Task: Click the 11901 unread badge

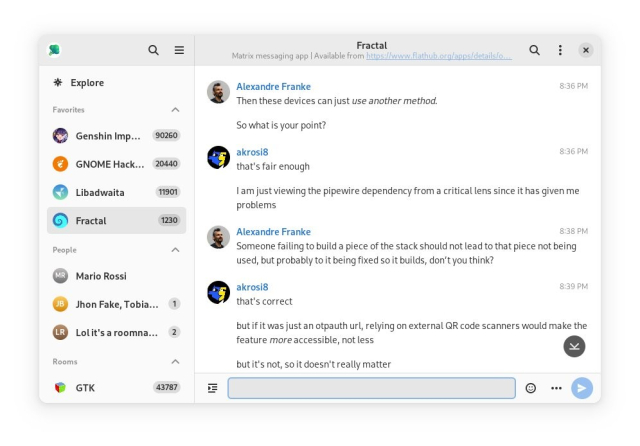Action: [x=168, y=192]
